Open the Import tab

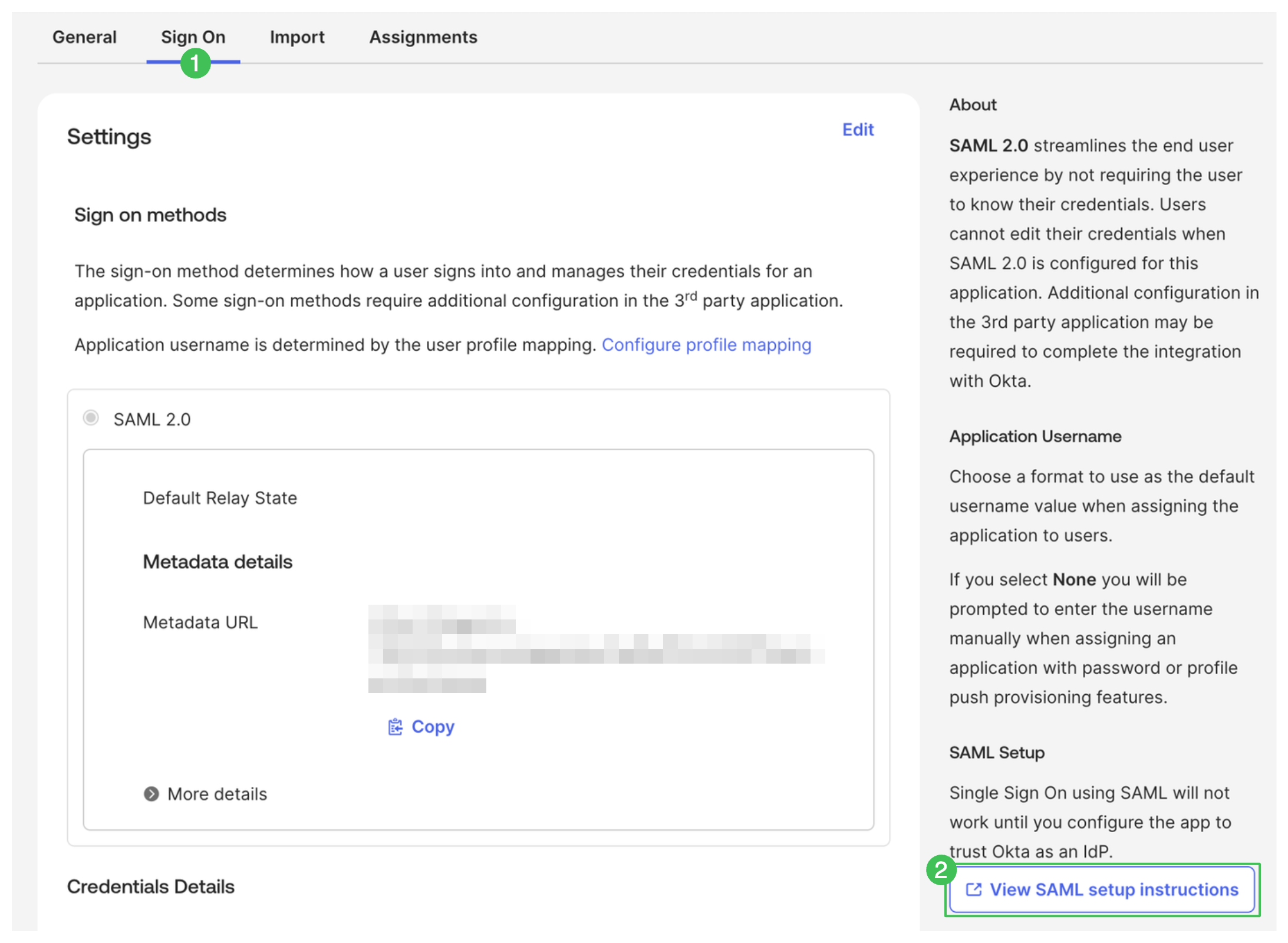(297, 37)
